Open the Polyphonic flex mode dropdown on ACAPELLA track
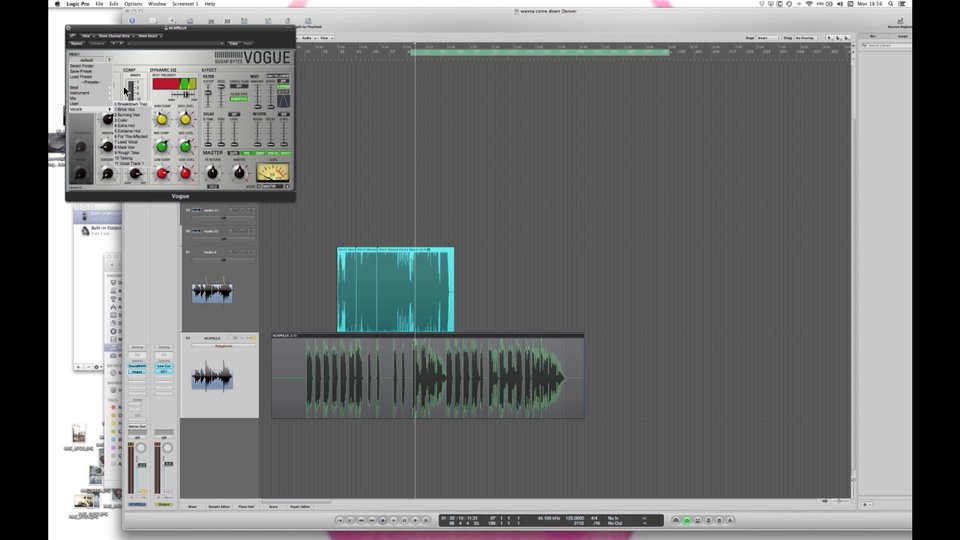Image resolution: width=960 pixels, height=540 pixels. [223, 346]
